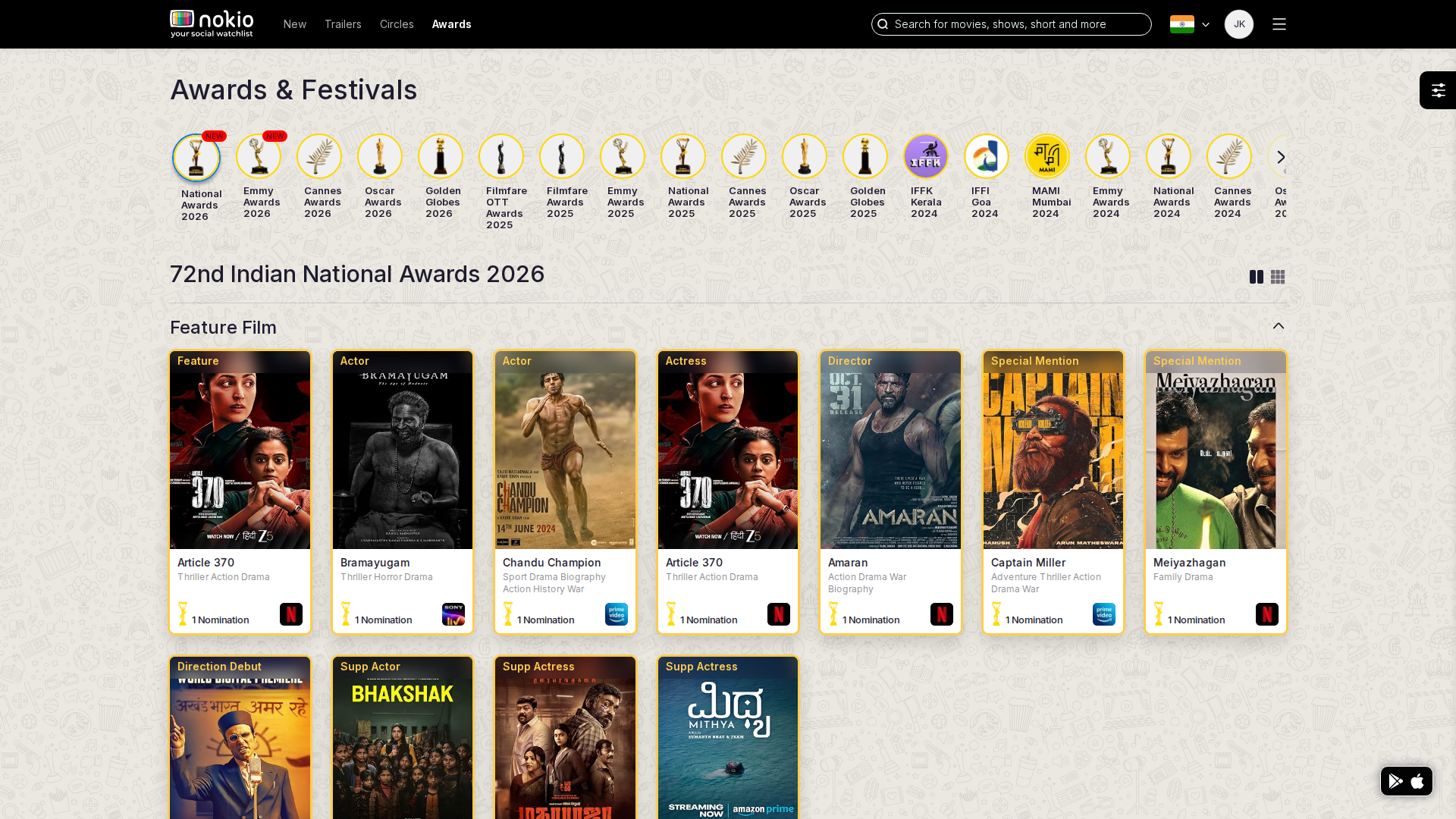Open Meiyazhagan movie title
The height and width of the screenshot is (819, 1456).
(1189, 563)
